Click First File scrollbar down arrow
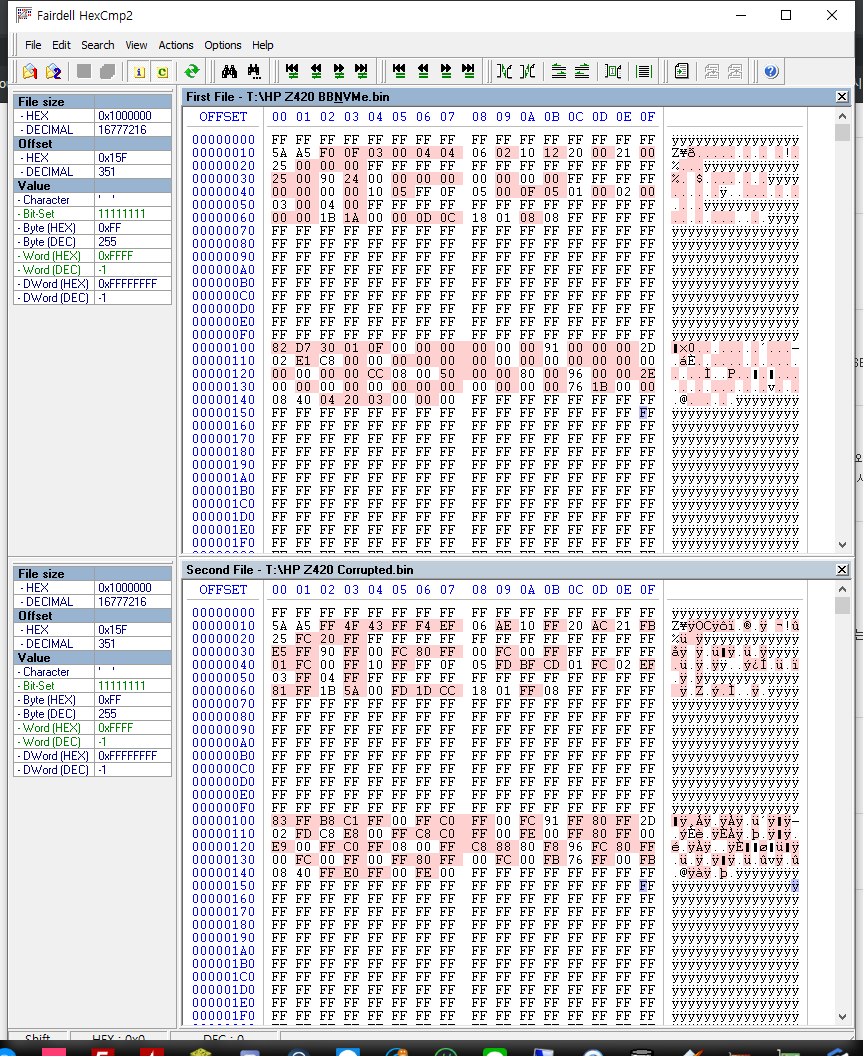 pos(842,545)
